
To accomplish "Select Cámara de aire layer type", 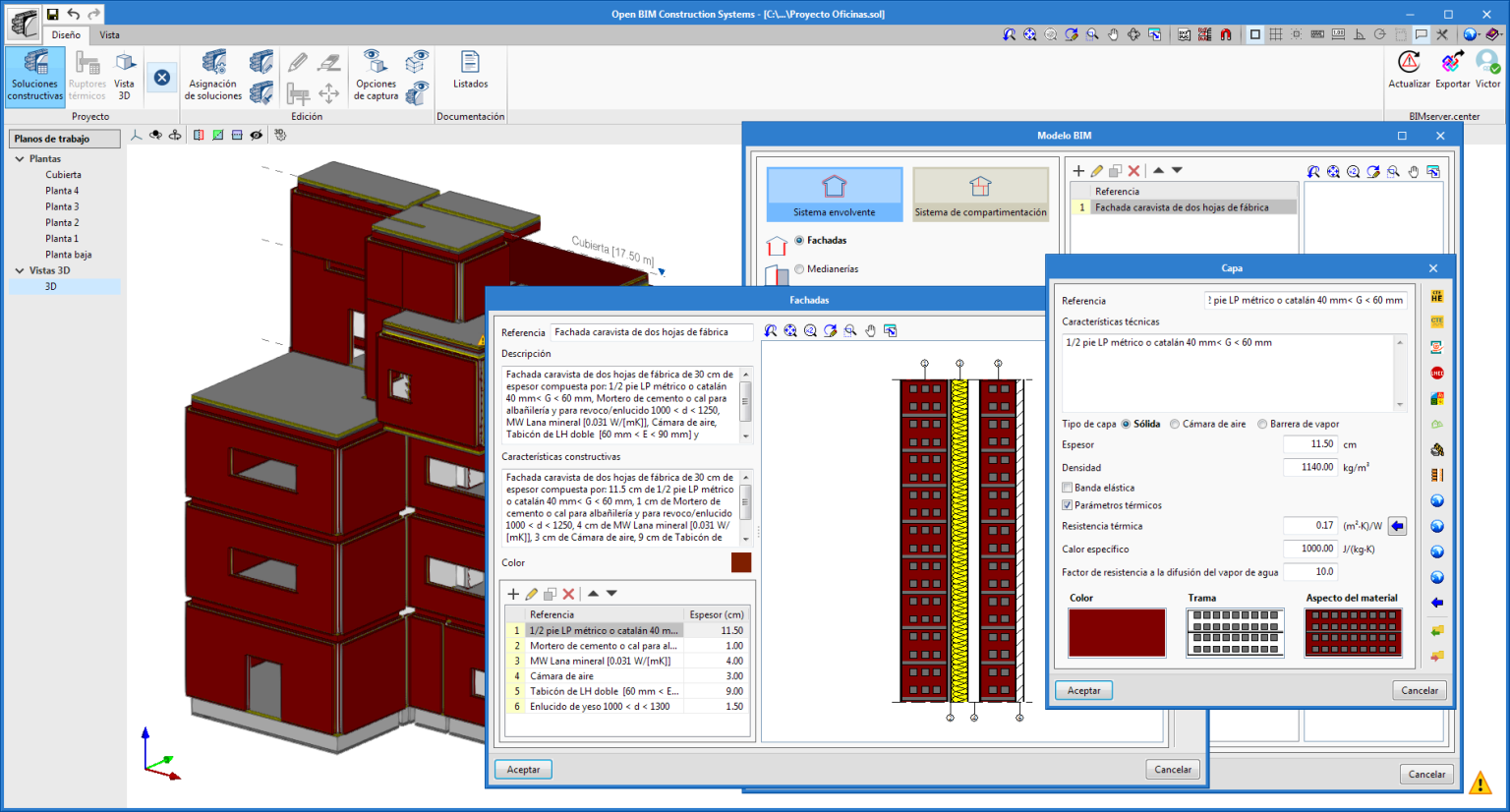I will (1175, 425).
